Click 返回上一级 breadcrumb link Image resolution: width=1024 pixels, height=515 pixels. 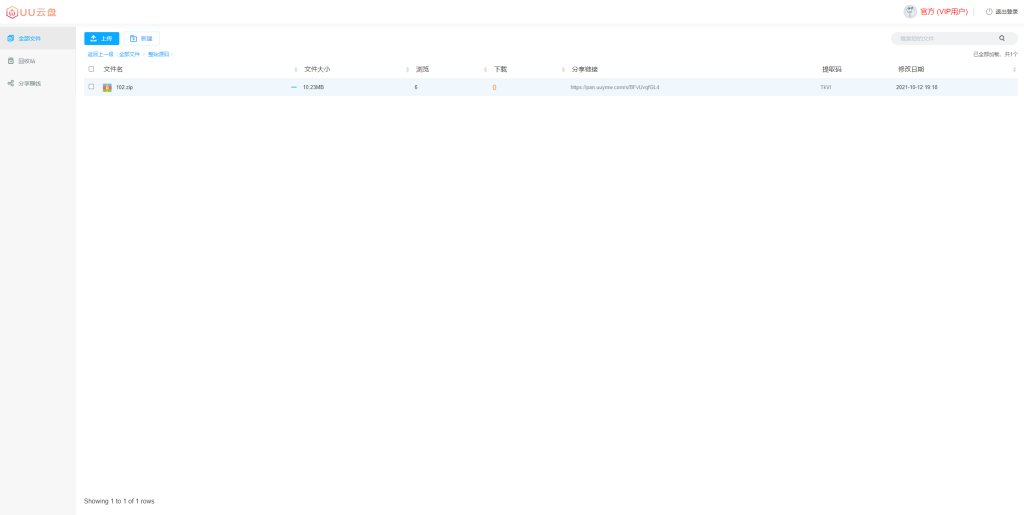101,54
